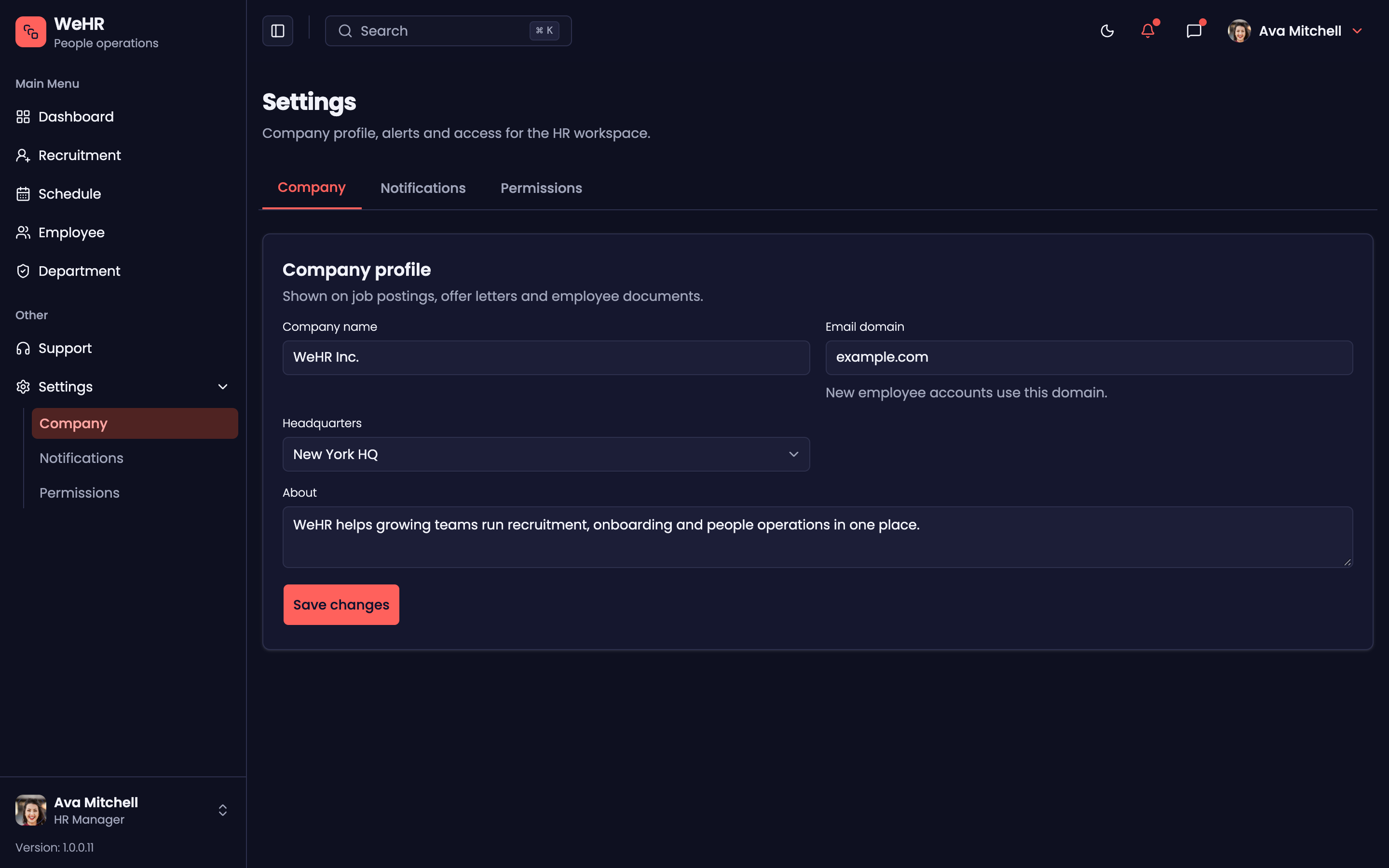Switch to the Company tab
1389x868 pixels.
coord(312,188)
